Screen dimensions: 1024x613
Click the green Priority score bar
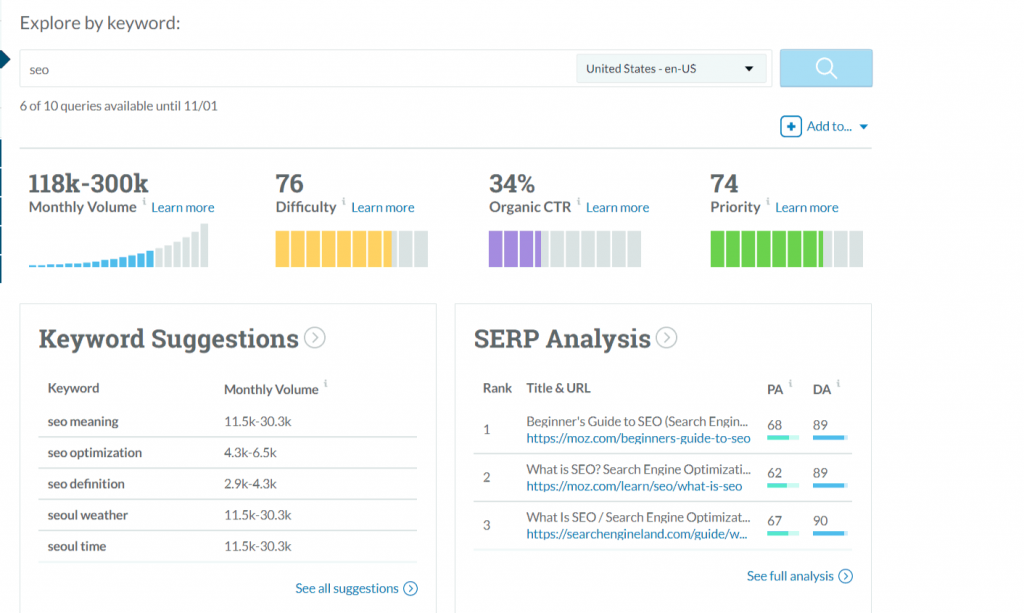[x=786, y=249]
